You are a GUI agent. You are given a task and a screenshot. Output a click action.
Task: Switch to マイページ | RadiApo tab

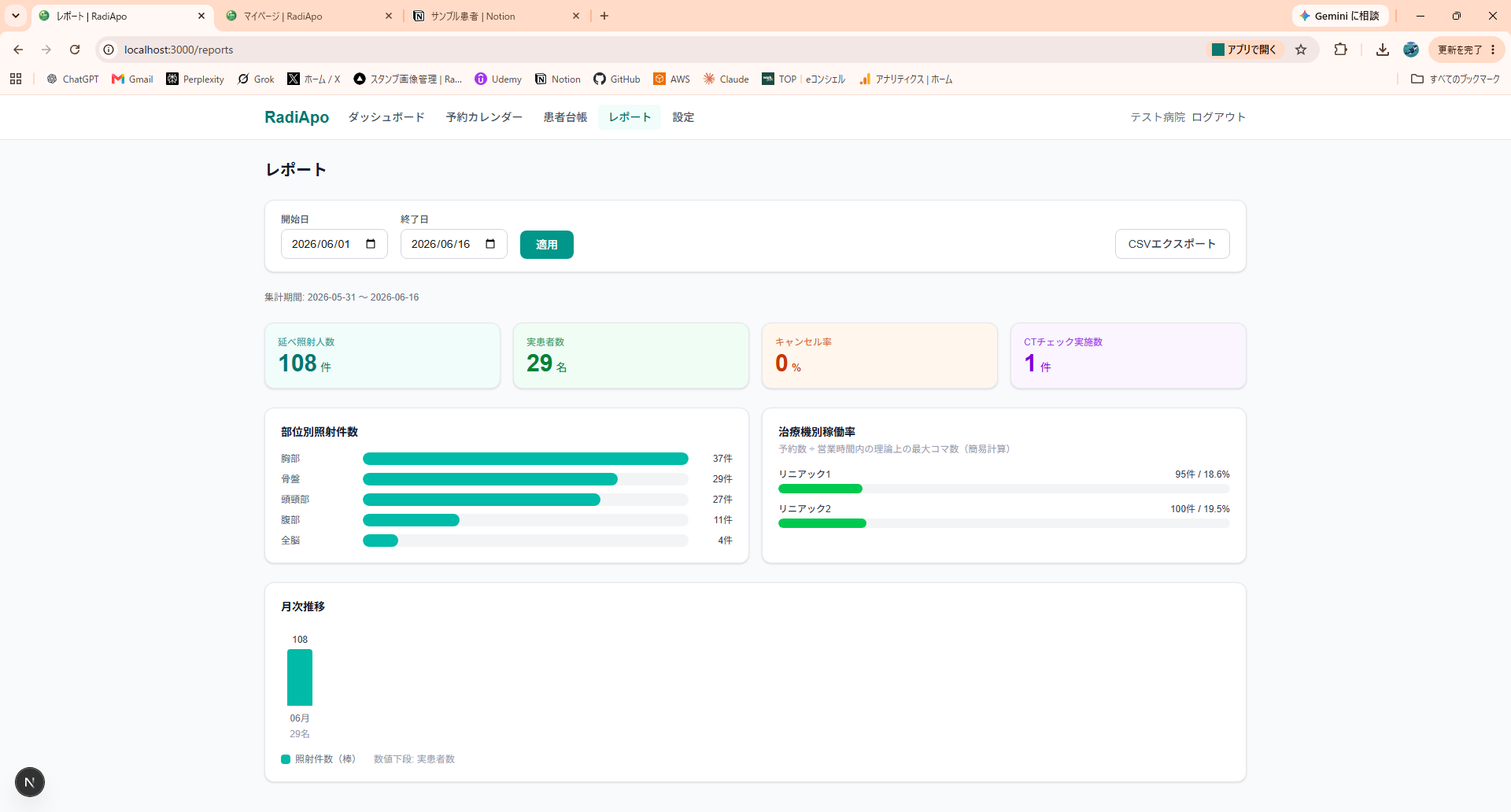308,16
